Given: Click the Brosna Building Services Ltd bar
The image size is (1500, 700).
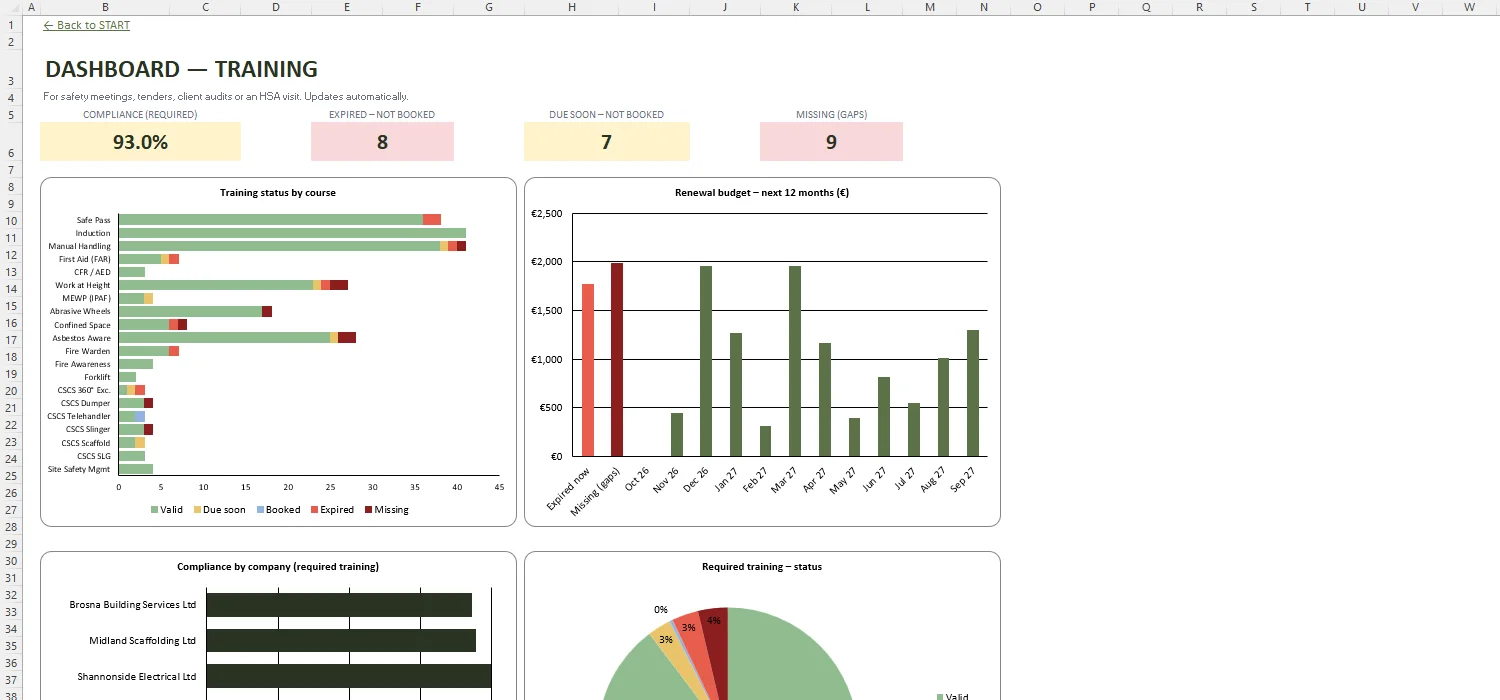Looking at the screenshot, I should 339,605.
